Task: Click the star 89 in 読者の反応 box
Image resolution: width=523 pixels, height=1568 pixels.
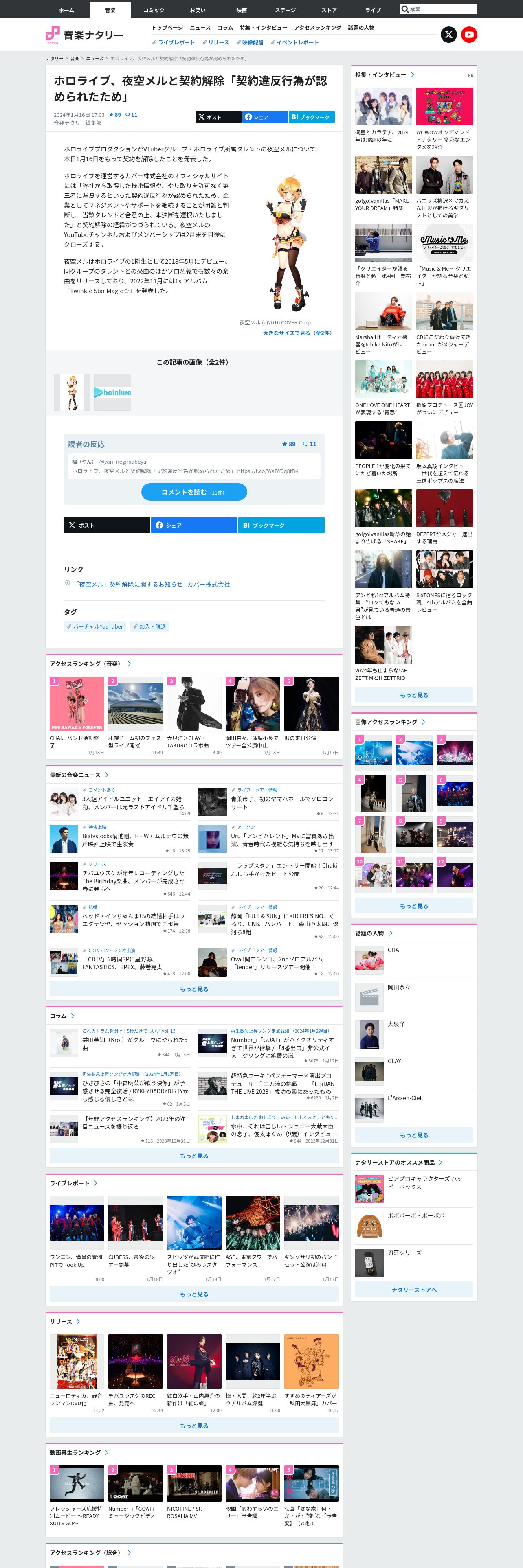Action: pyautogui.click(x=289, y=444)
